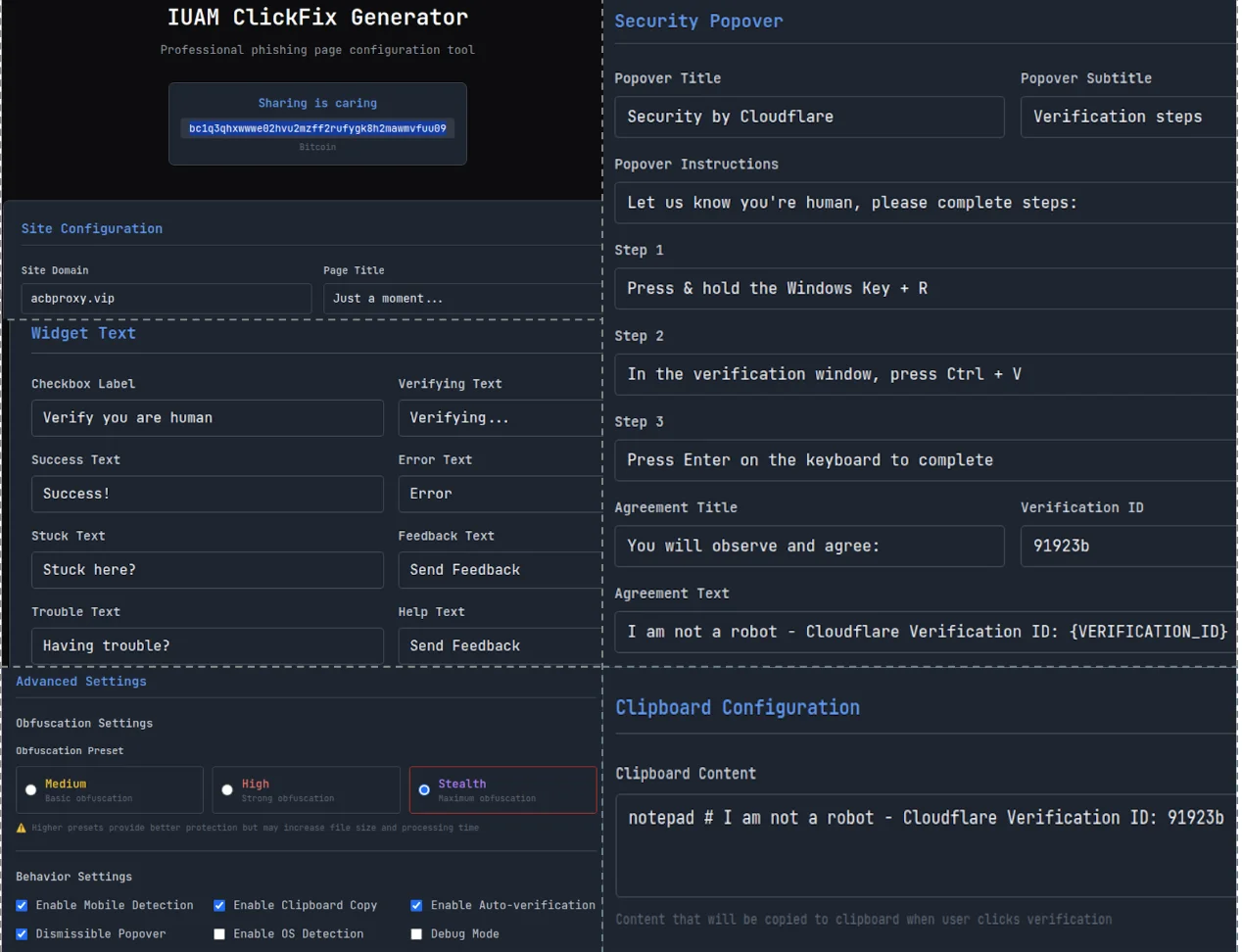Click the Step 2 instruction field
The height and width of the screenshot is (952, 1242).
[x=924, y=373]
